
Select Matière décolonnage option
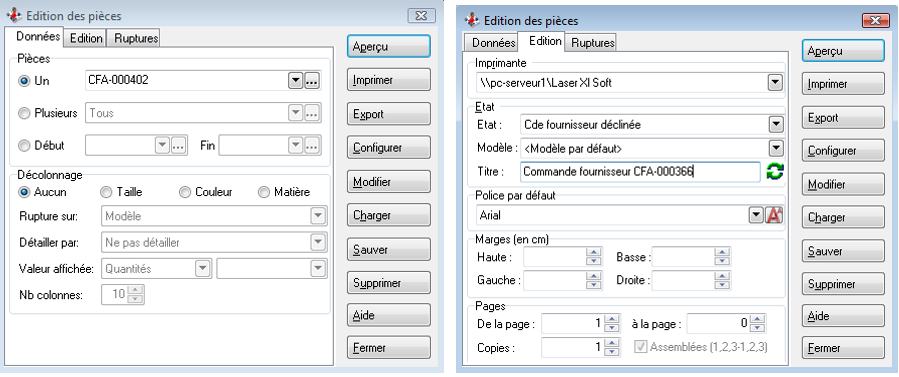tap(264, 192)
